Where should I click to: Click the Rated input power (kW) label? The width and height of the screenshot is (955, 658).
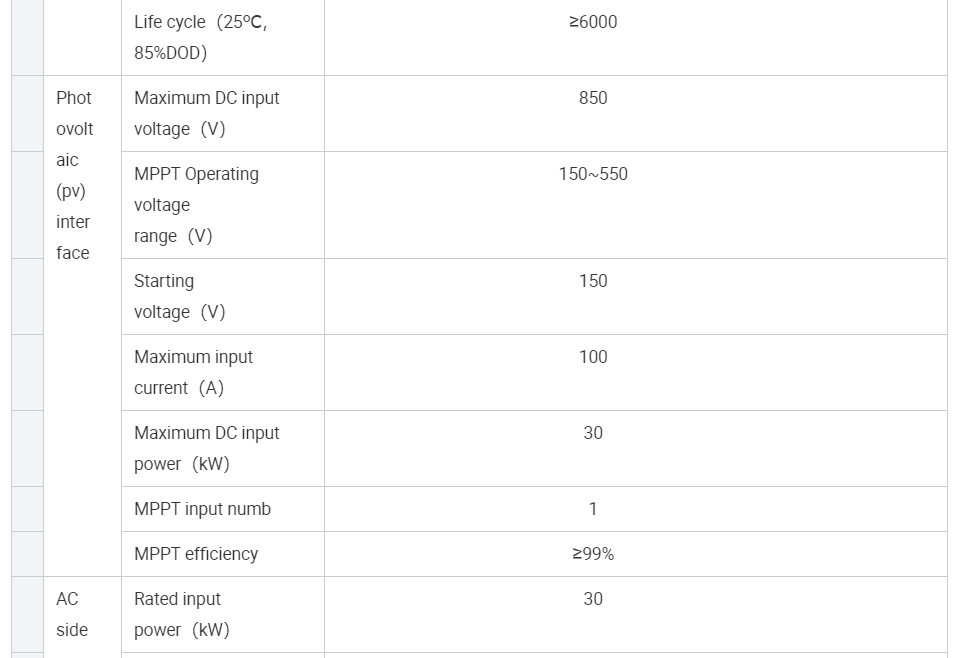182,614
